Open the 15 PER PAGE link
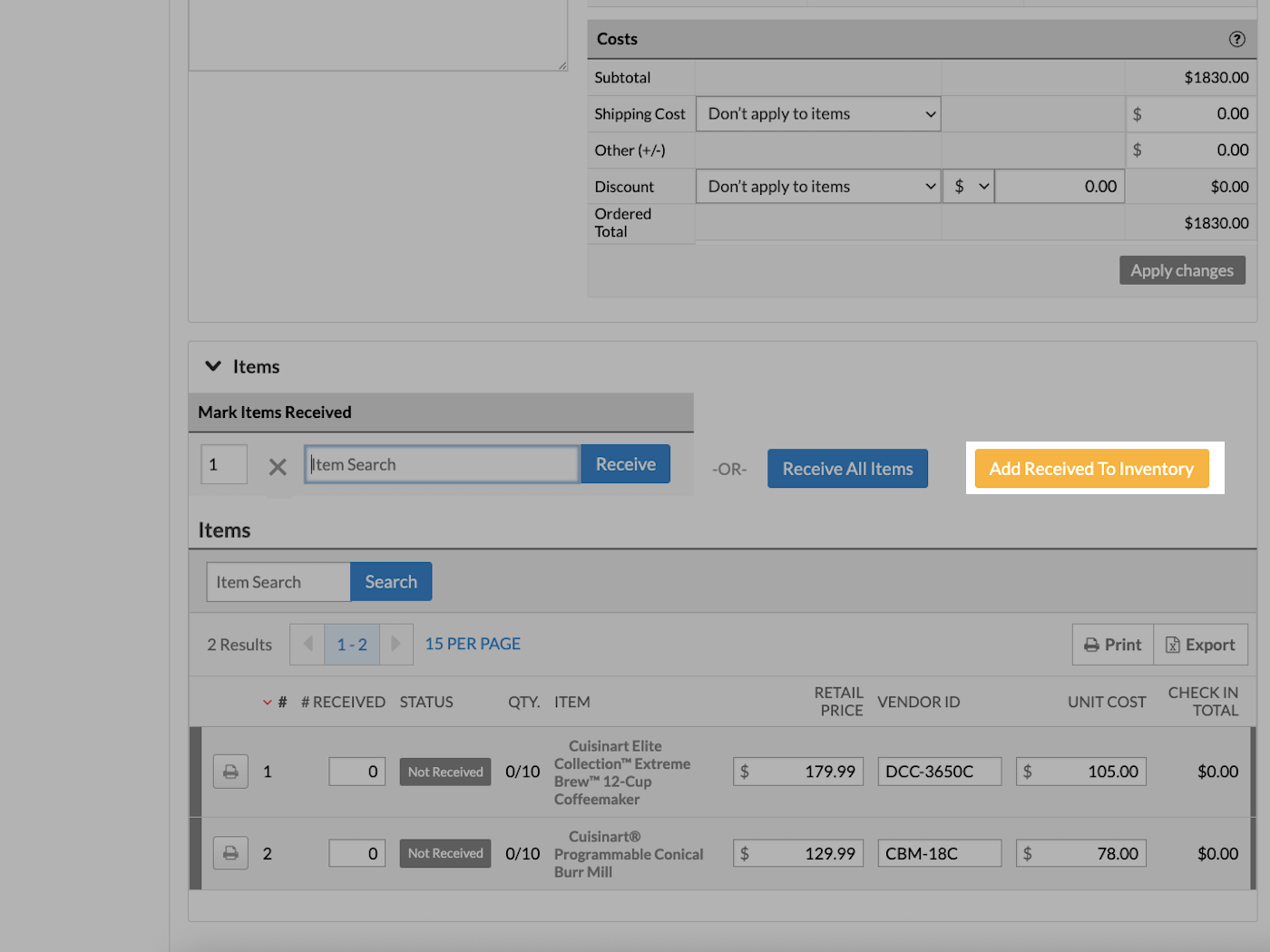Viewport: 1270px width, 952px height. coord(473,644)
